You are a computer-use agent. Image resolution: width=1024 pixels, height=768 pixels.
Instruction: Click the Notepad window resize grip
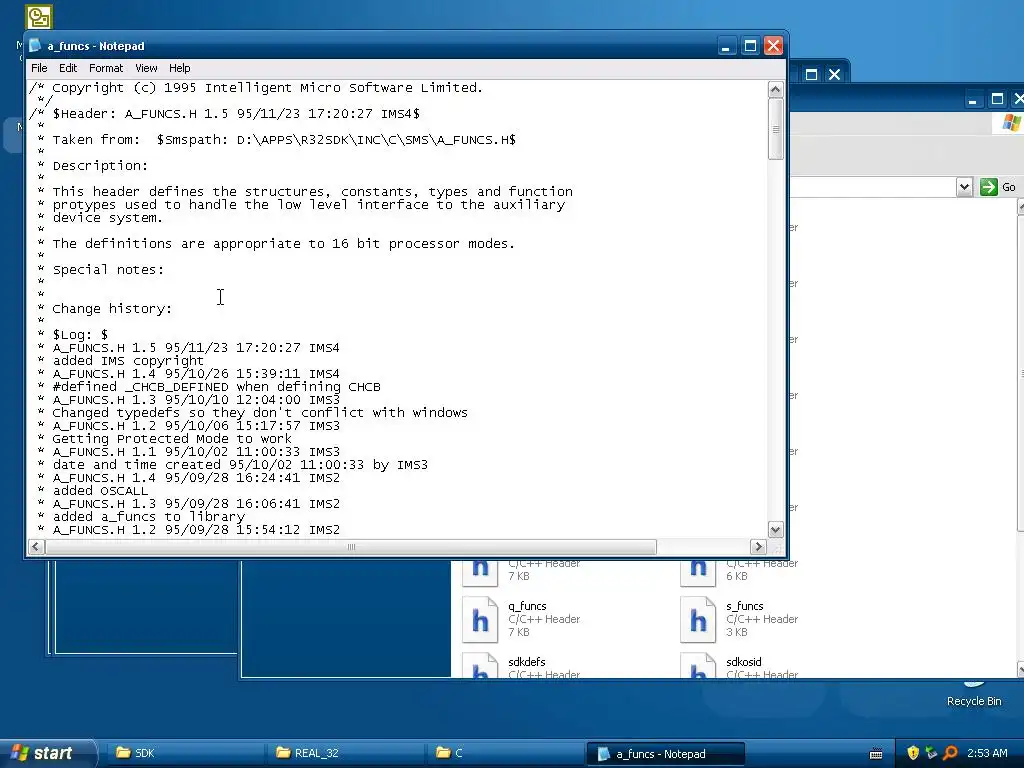pyautogui.click(x=776, y=547)
